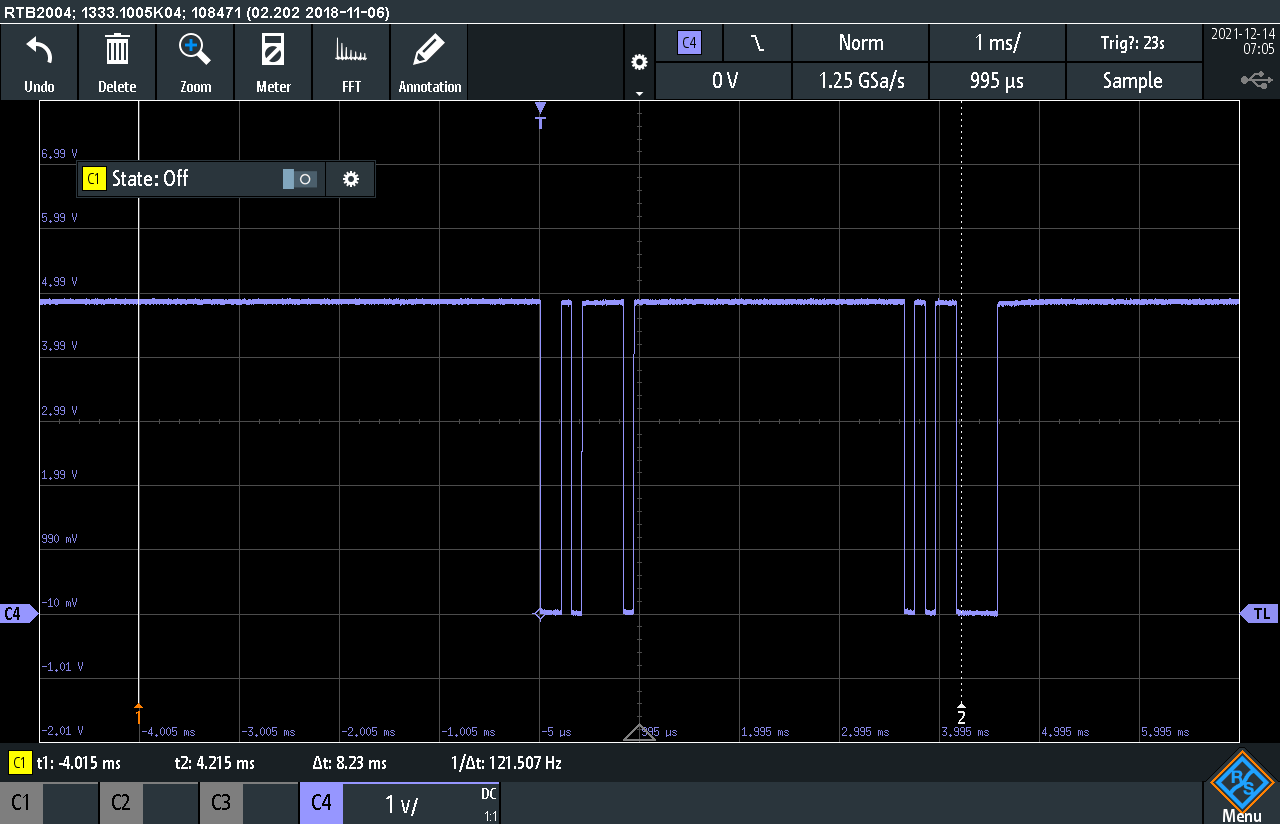Click the date and time display

(x=1243, y=41)
